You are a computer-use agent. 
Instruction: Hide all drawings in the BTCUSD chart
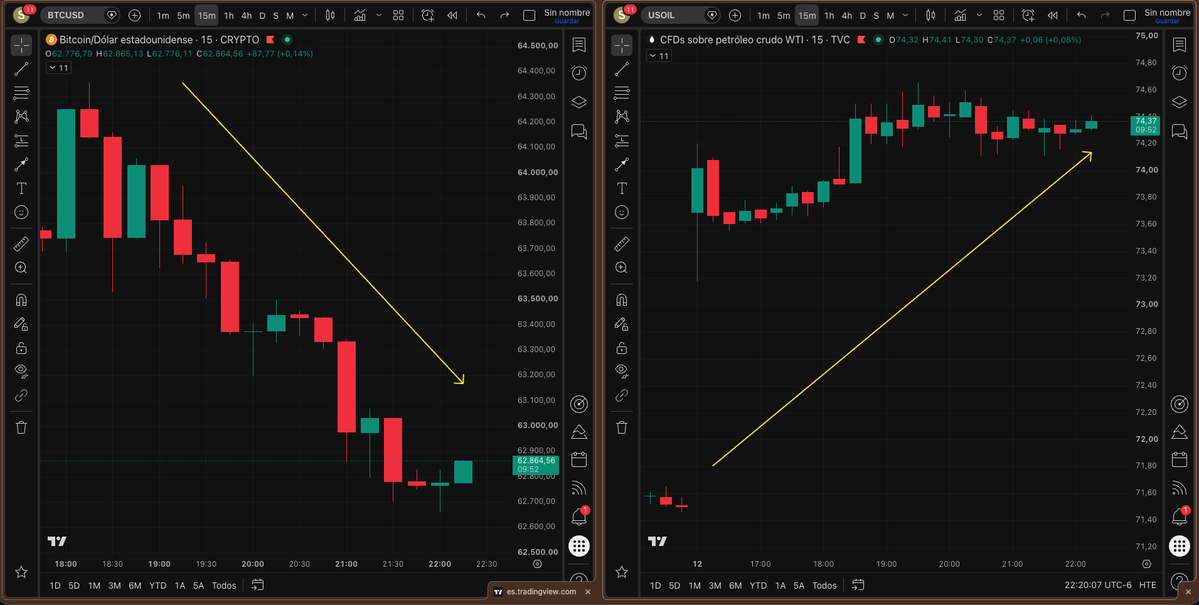21,372
